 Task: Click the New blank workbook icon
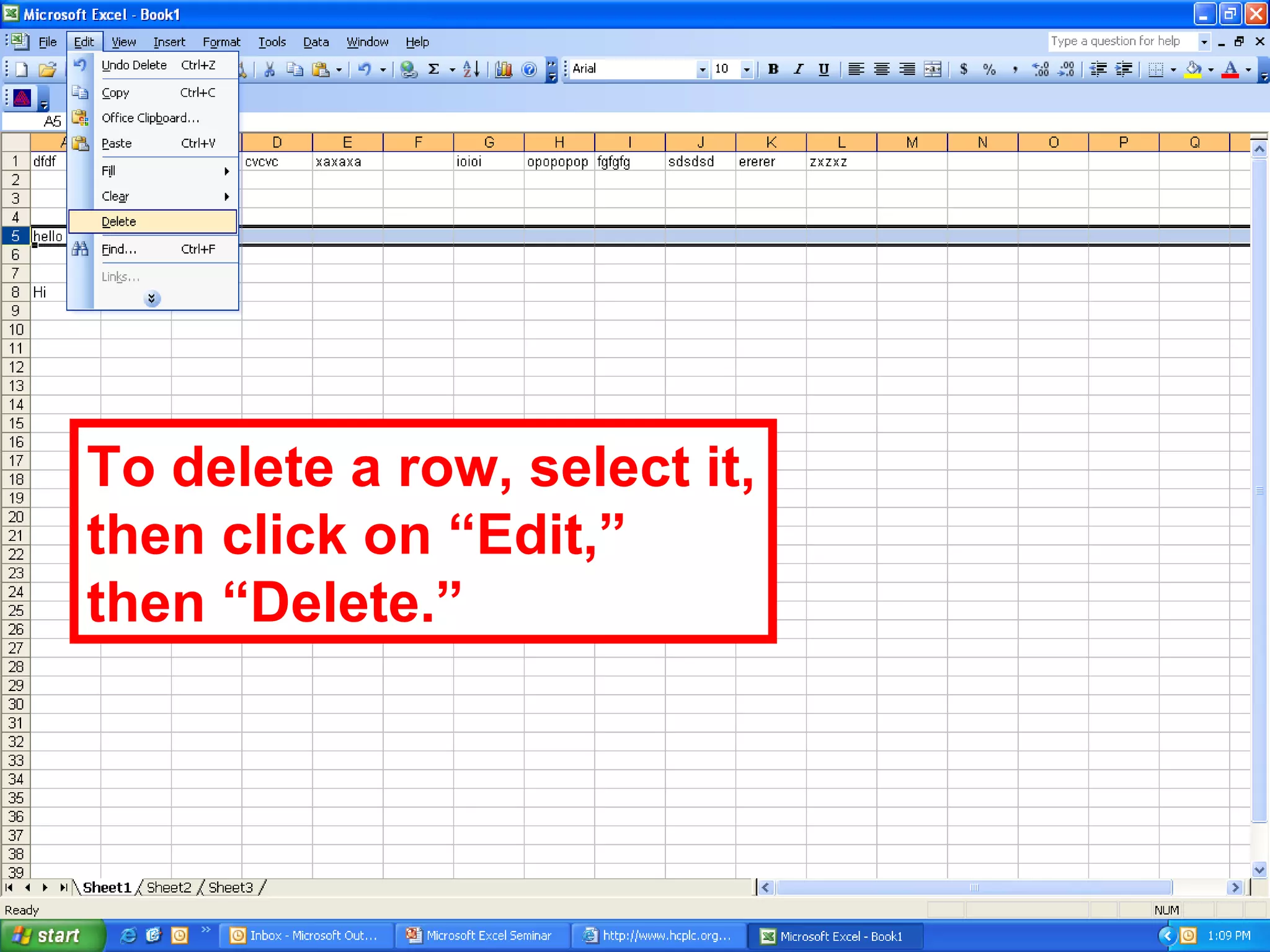tap(20, 69)
